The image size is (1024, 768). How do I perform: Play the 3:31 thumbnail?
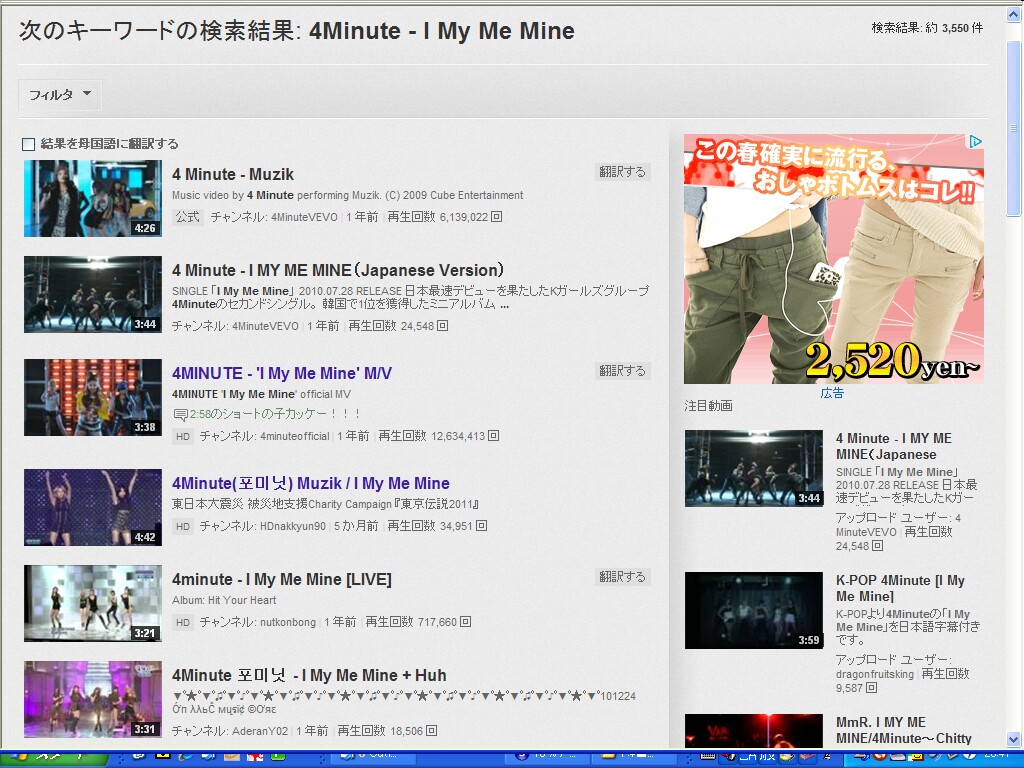point(93,699)
